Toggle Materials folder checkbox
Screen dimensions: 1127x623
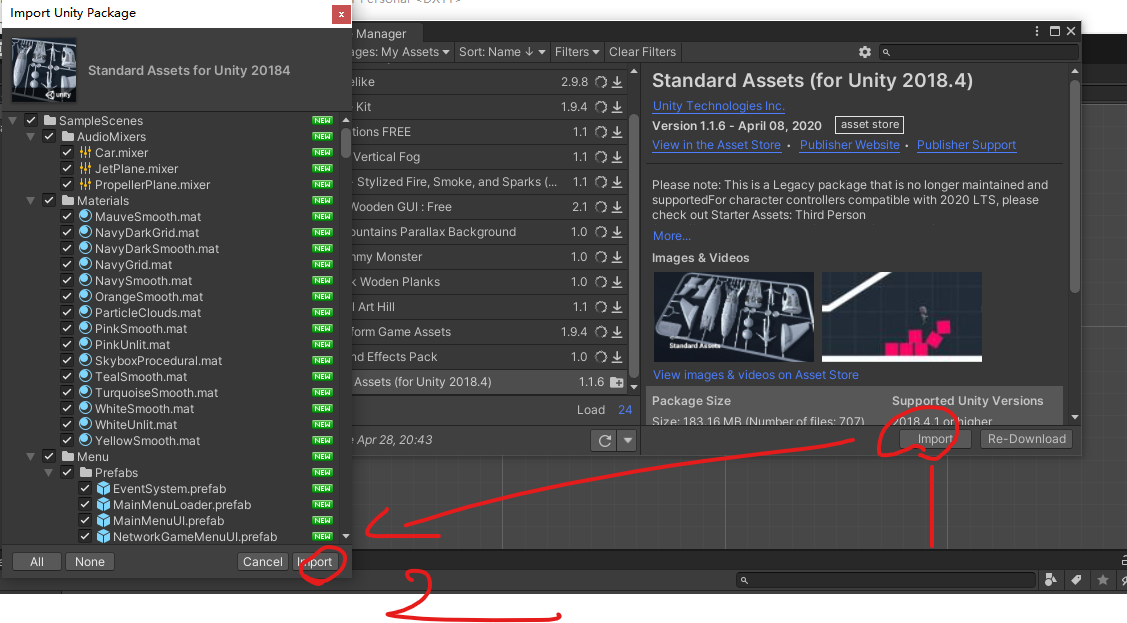pos(49,200)
